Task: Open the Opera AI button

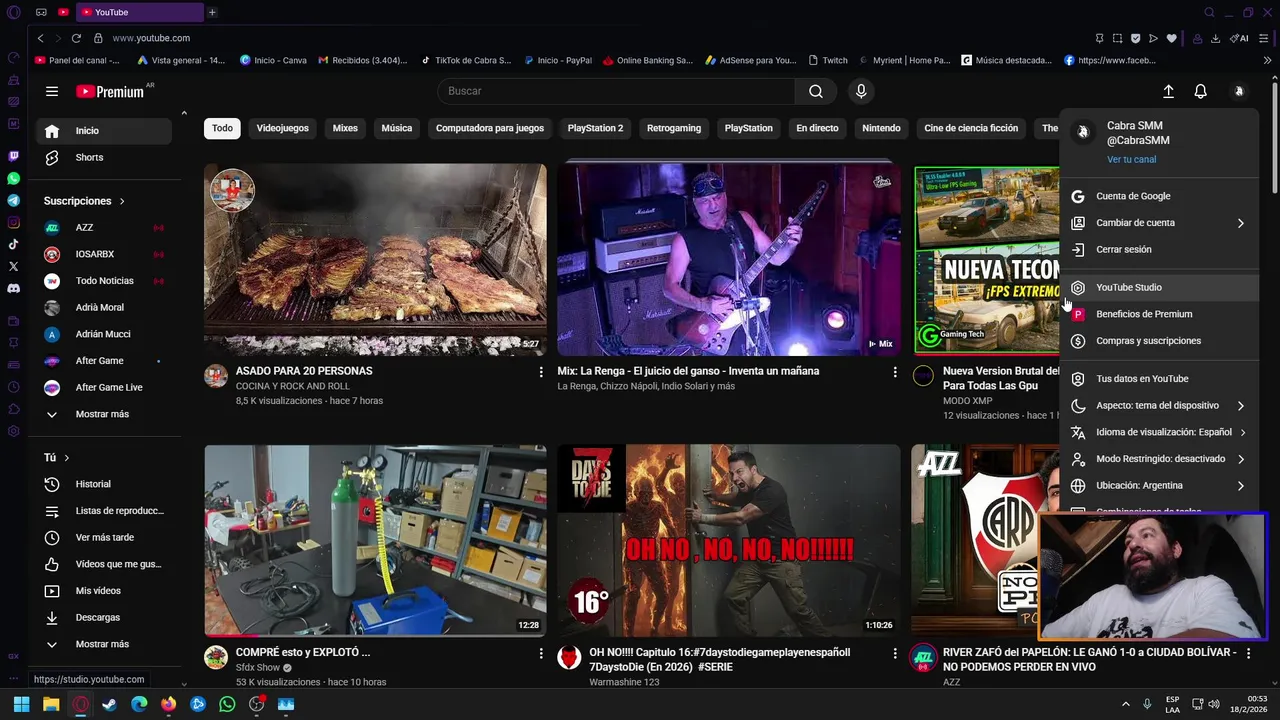Action: click(x=1241, y=38)
